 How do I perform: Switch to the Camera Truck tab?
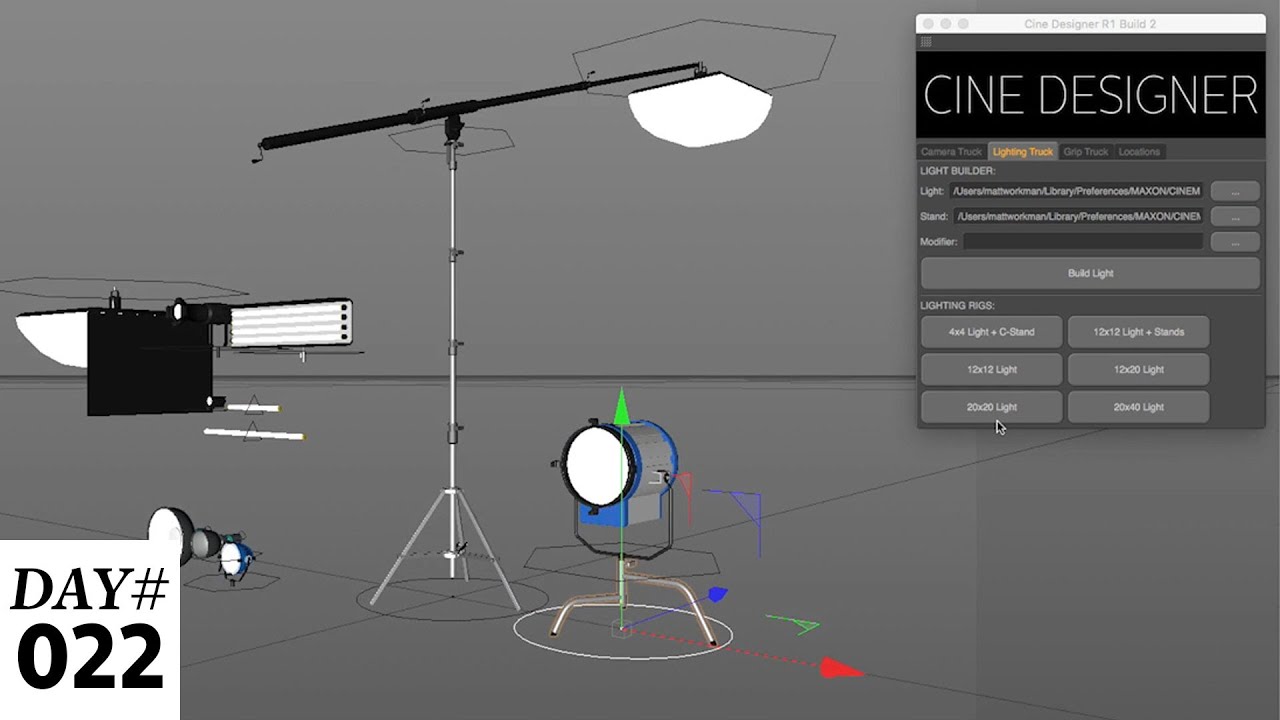(951, 152)
